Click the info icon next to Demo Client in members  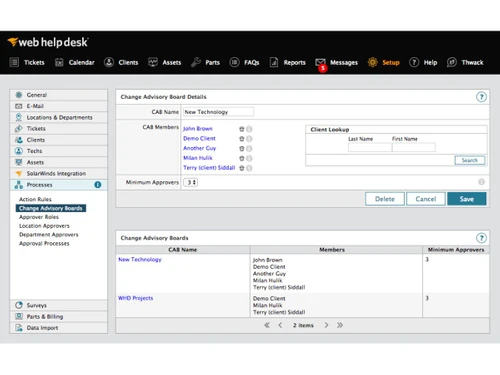click(x=249, y=139)
